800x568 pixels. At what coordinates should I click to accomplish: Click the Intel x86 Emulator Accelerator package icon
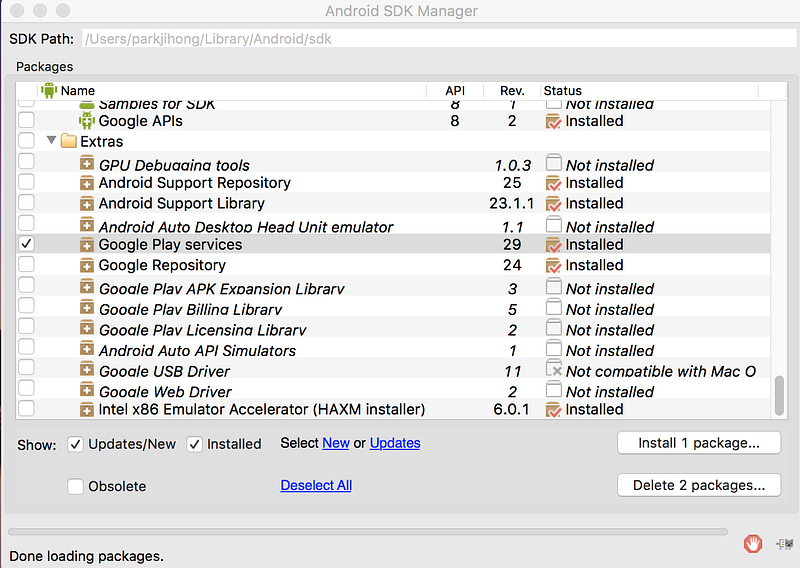click(x=87, y=409)
